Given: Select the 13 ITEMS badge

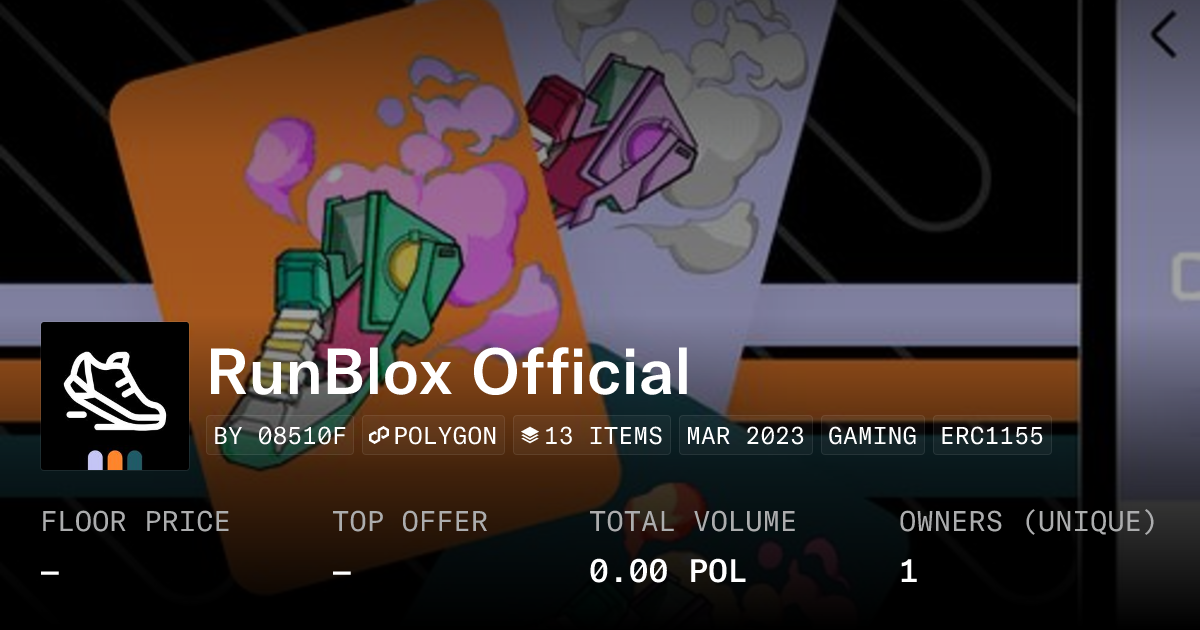Looking at the screenshot, I should 592,436.
